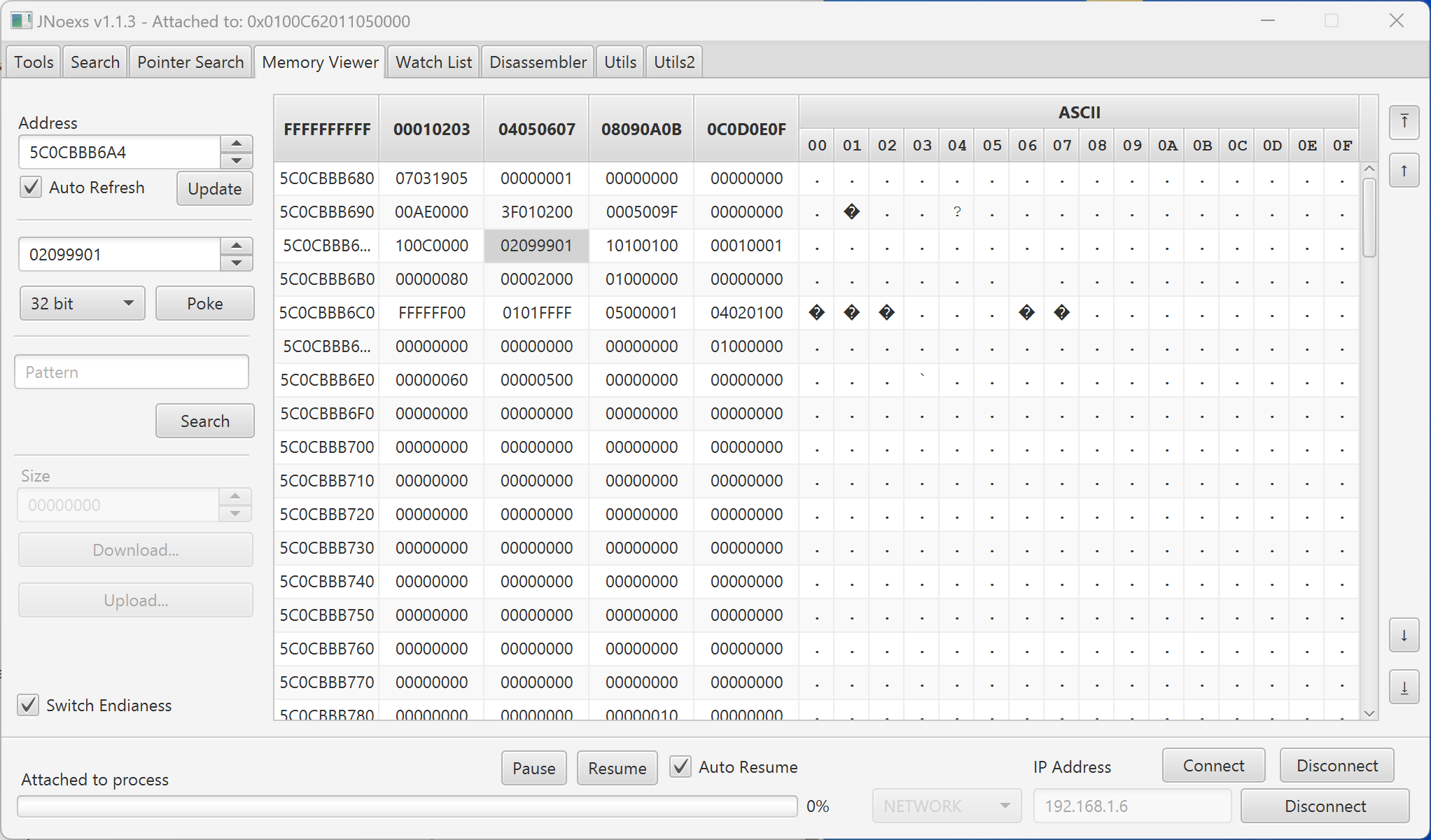Click the Pattern input field
1431x840 pixels.
click(132, 372)
